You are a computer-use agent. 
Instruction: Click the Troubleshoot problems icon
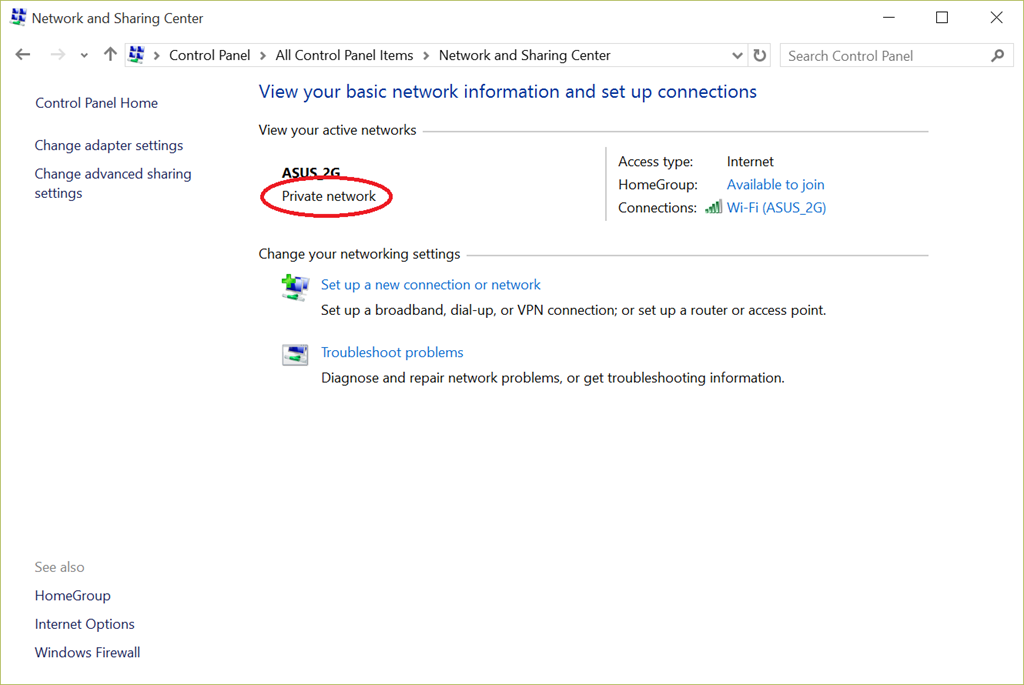[x=295, y=355]
